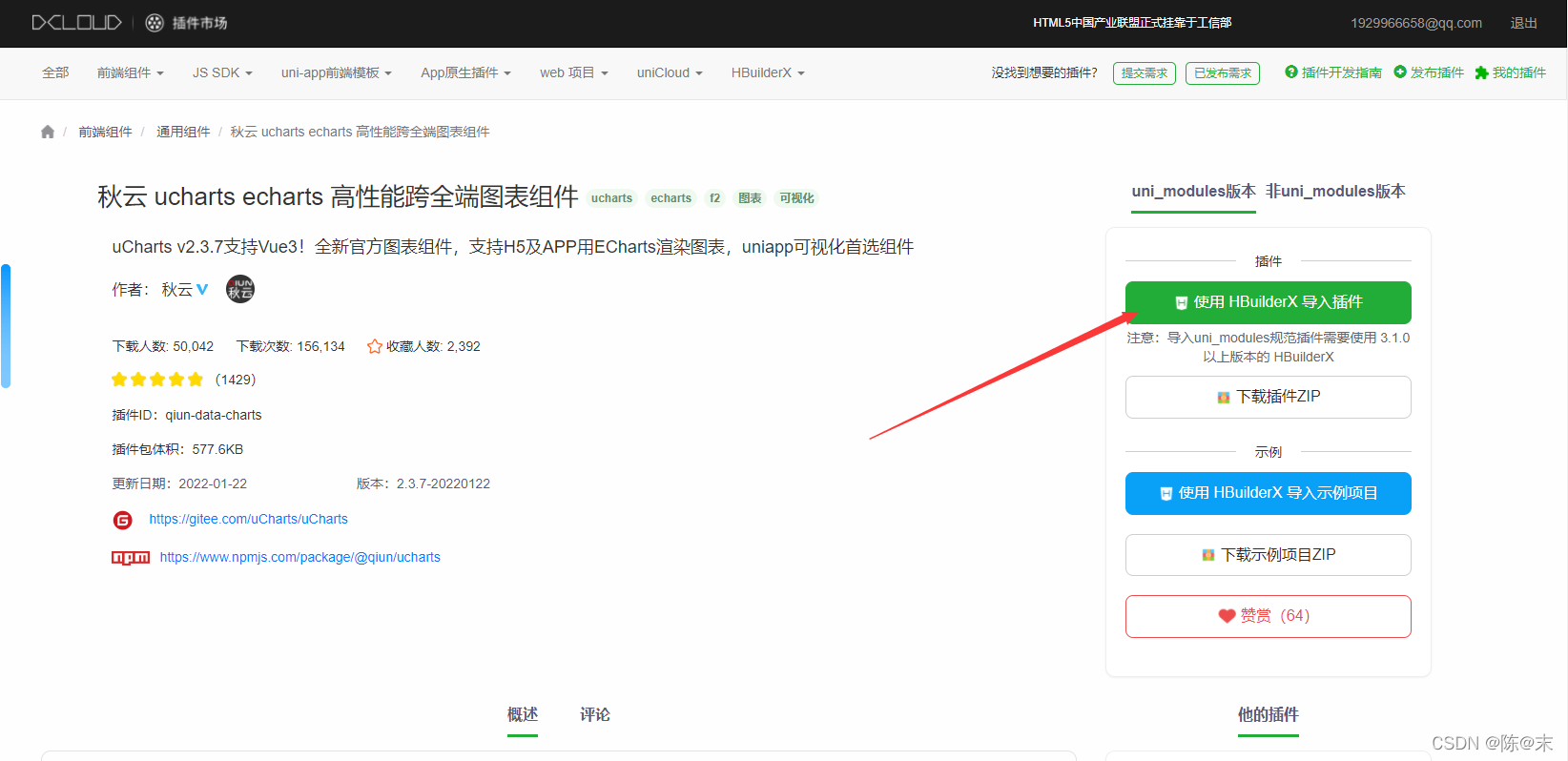The width and height of the screenshot is (1568, 761).
Task: Click 下载示例项目ZIP button
Action: coord(1269,555)
